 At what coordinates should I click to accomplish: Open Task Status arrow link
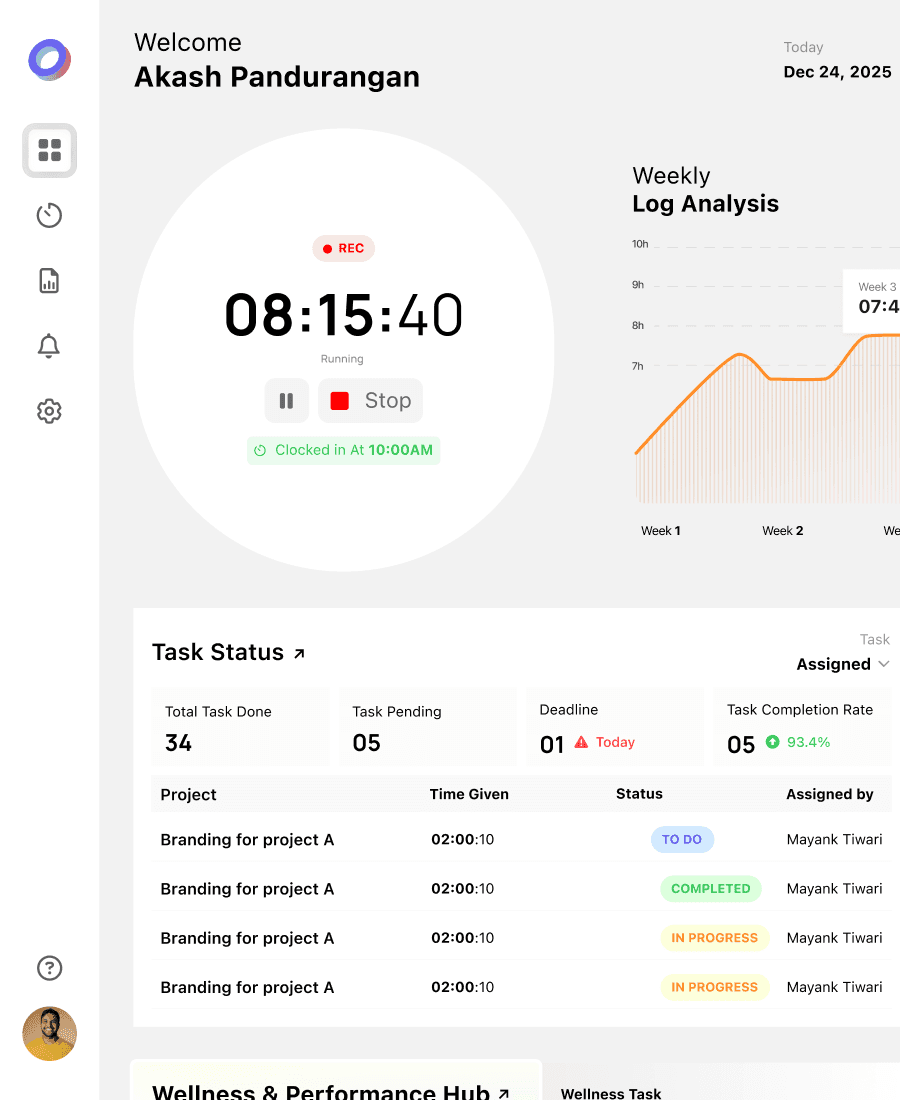[300, 653]
